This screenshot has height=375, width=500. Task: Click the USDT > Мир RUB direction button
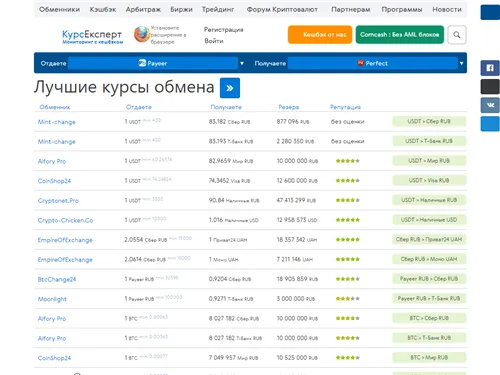tap(429, 161)
